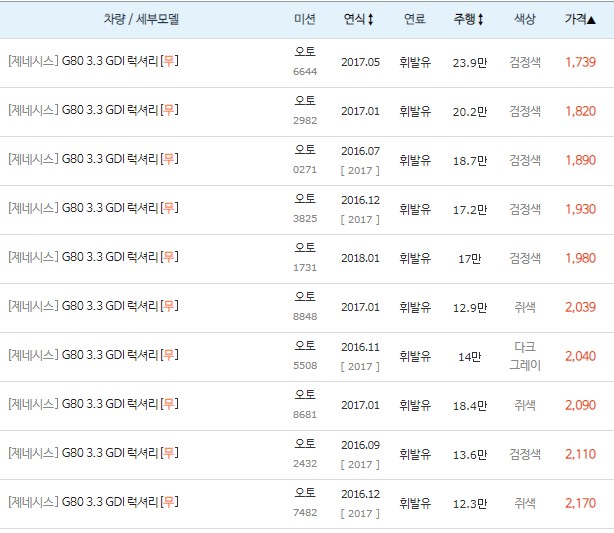Open G80 listing priced 1,980
Screen dimensions: 614x533
93,257
